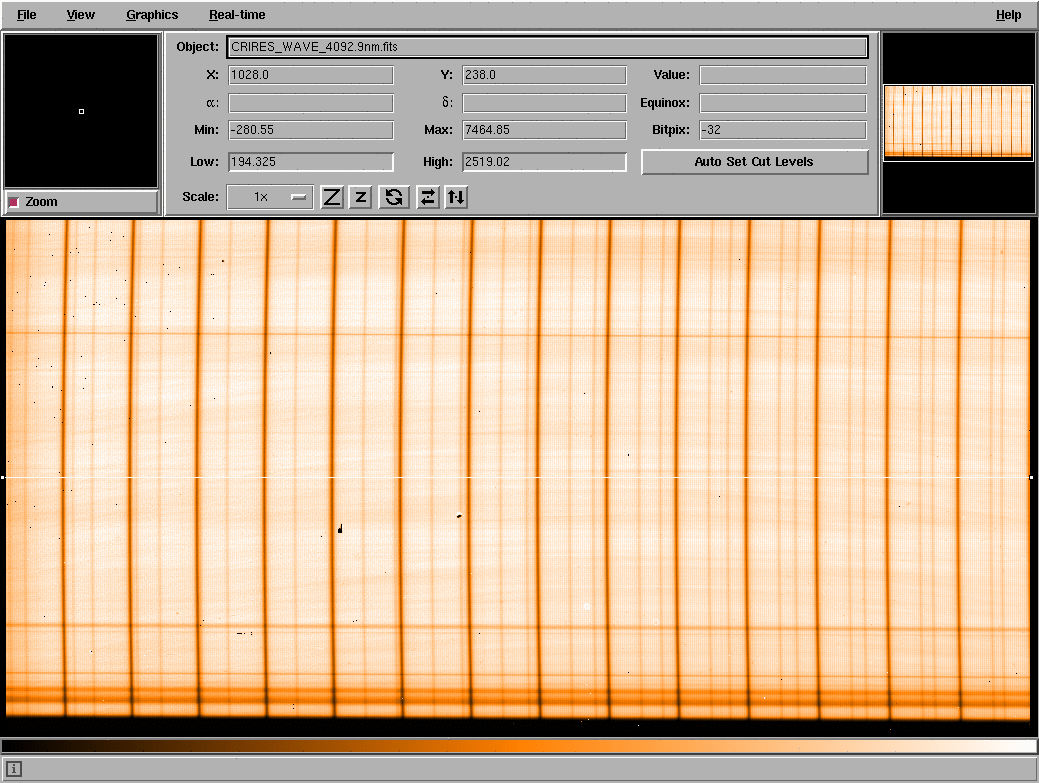Click the X coordinate field

point(311,75)
